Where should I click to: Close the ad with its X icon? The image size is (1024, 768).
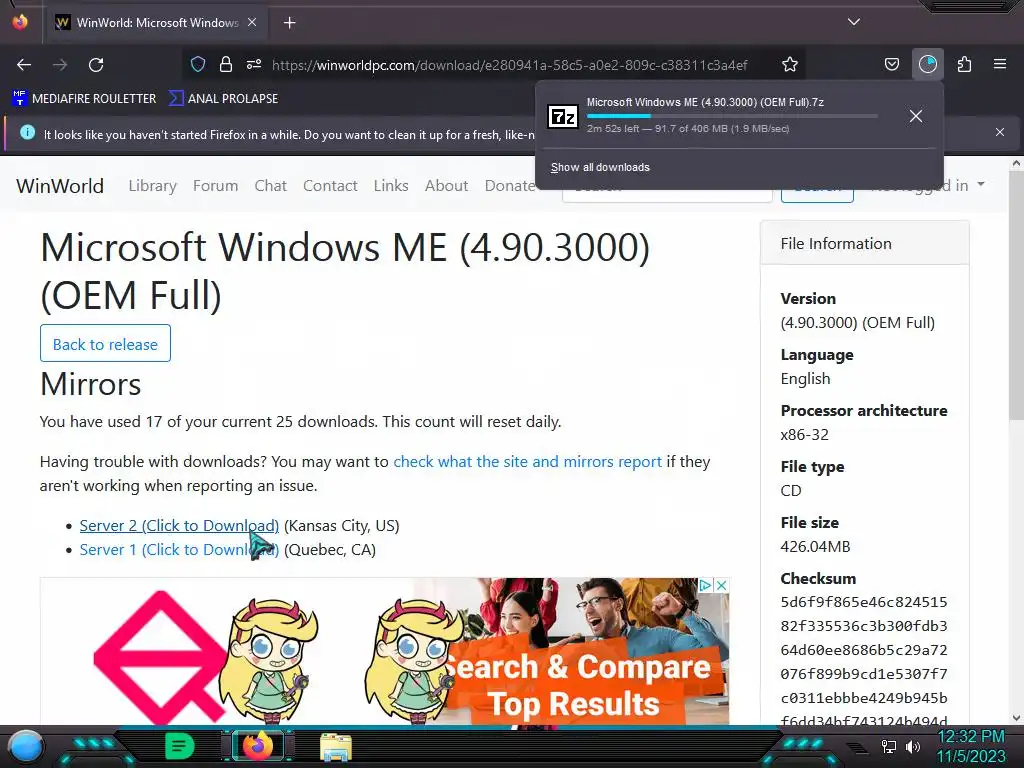(x=722, y=585)
